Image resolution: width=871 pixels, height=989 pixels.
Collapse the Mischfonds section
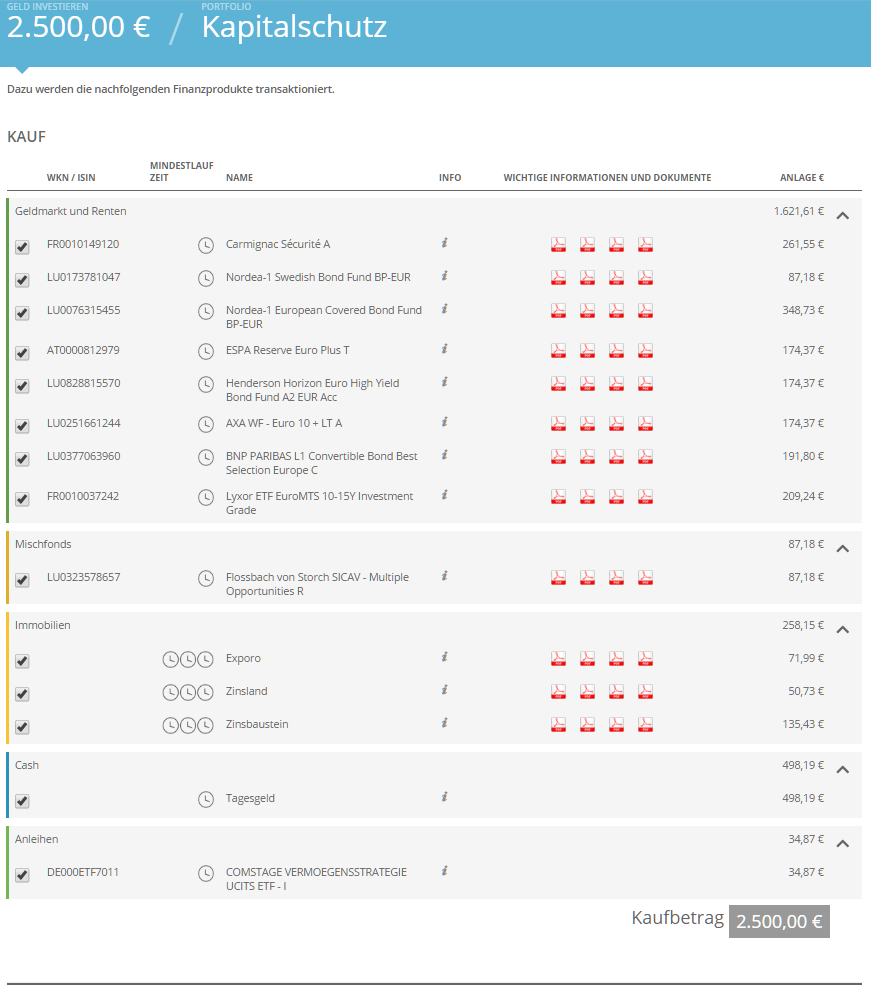click(x=843, y=549)
